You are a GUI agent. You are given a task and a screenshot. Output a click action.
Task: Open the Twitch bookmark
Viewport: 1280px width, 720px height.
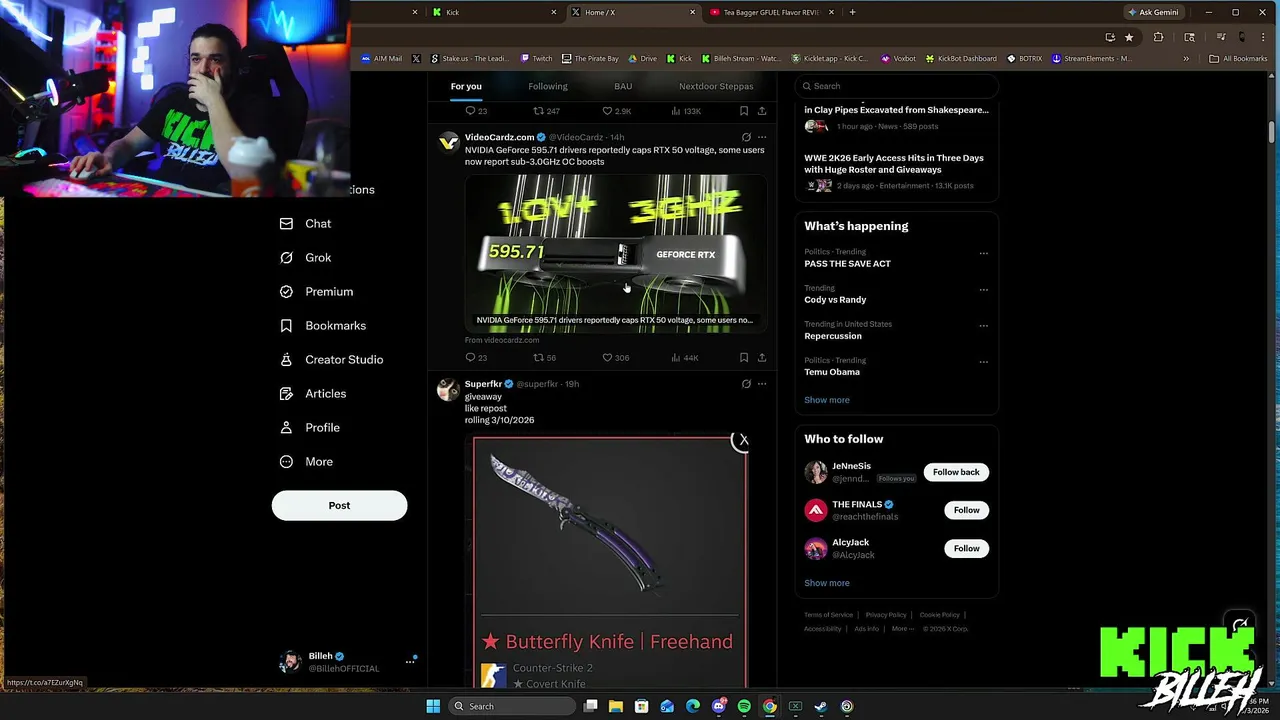click(536, 59)
